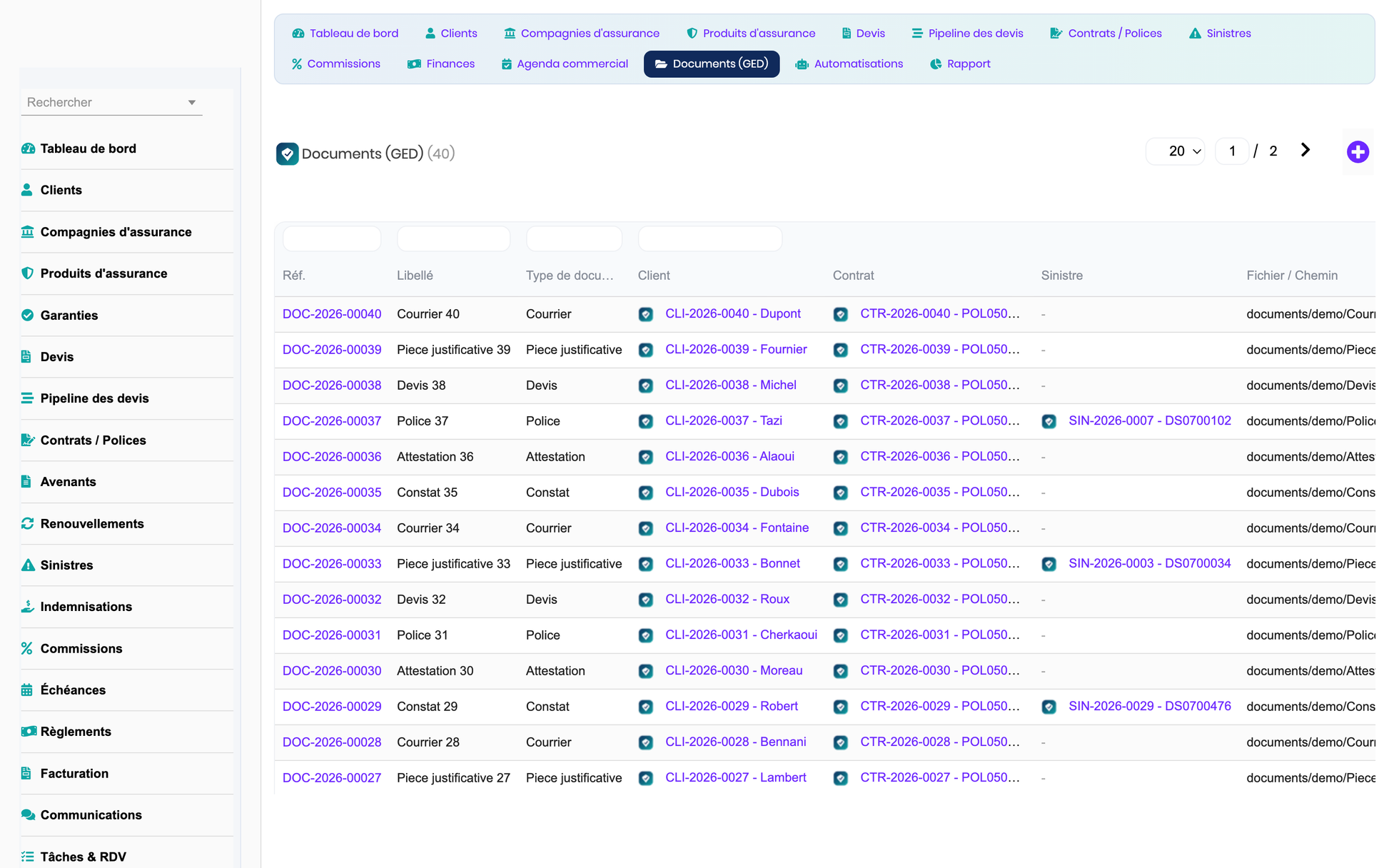Open the Commissions top tab
Image resolution: width=1389 pixels, height=868 pixels.
coord(336,64)
